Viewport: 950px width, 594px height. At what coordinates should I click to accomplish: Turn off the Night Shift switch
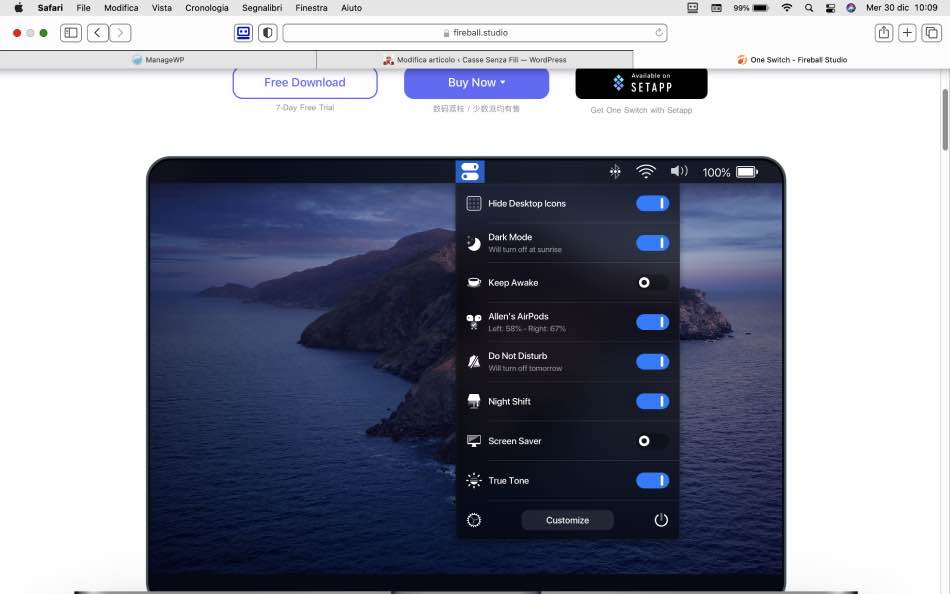click(653, 401)
